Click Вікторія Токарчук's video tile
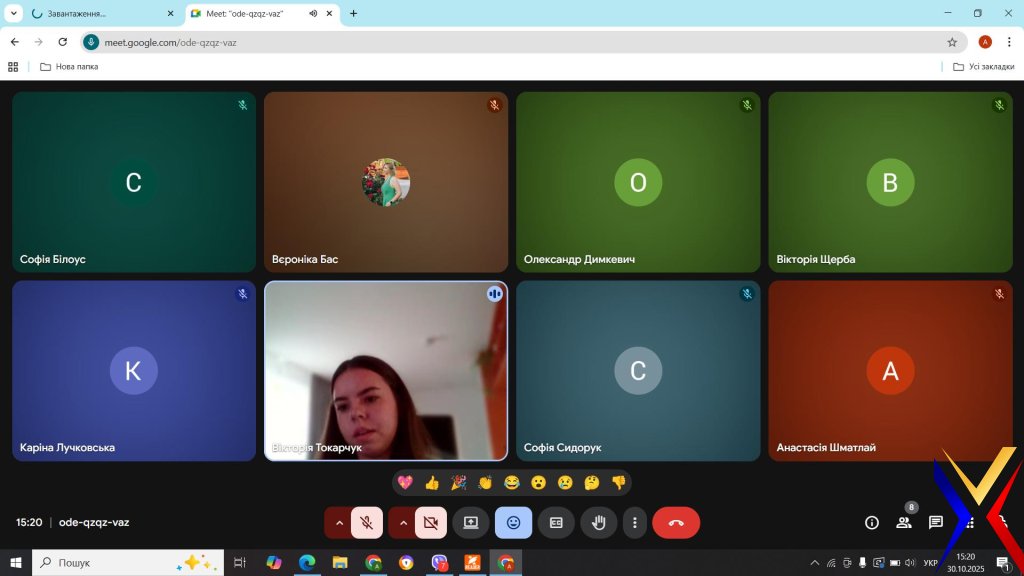Viewport: 1024px width, 576px height. coord(385,370)
